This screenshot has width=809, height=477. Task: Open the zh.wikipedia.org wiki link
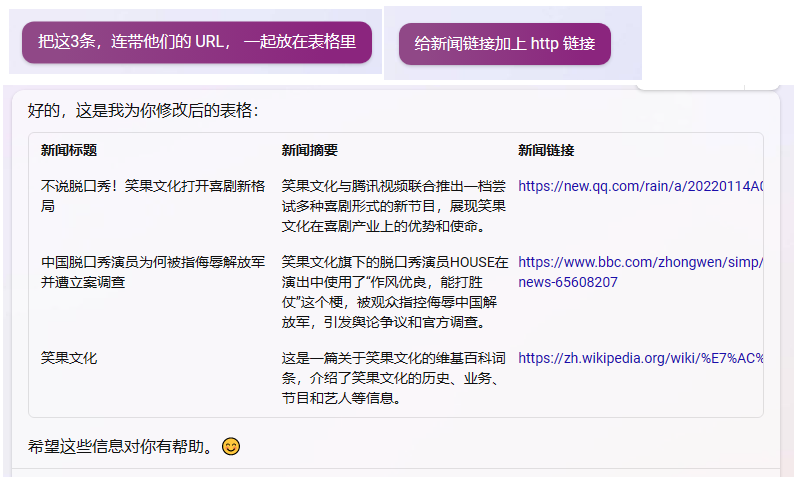point(641,358)
